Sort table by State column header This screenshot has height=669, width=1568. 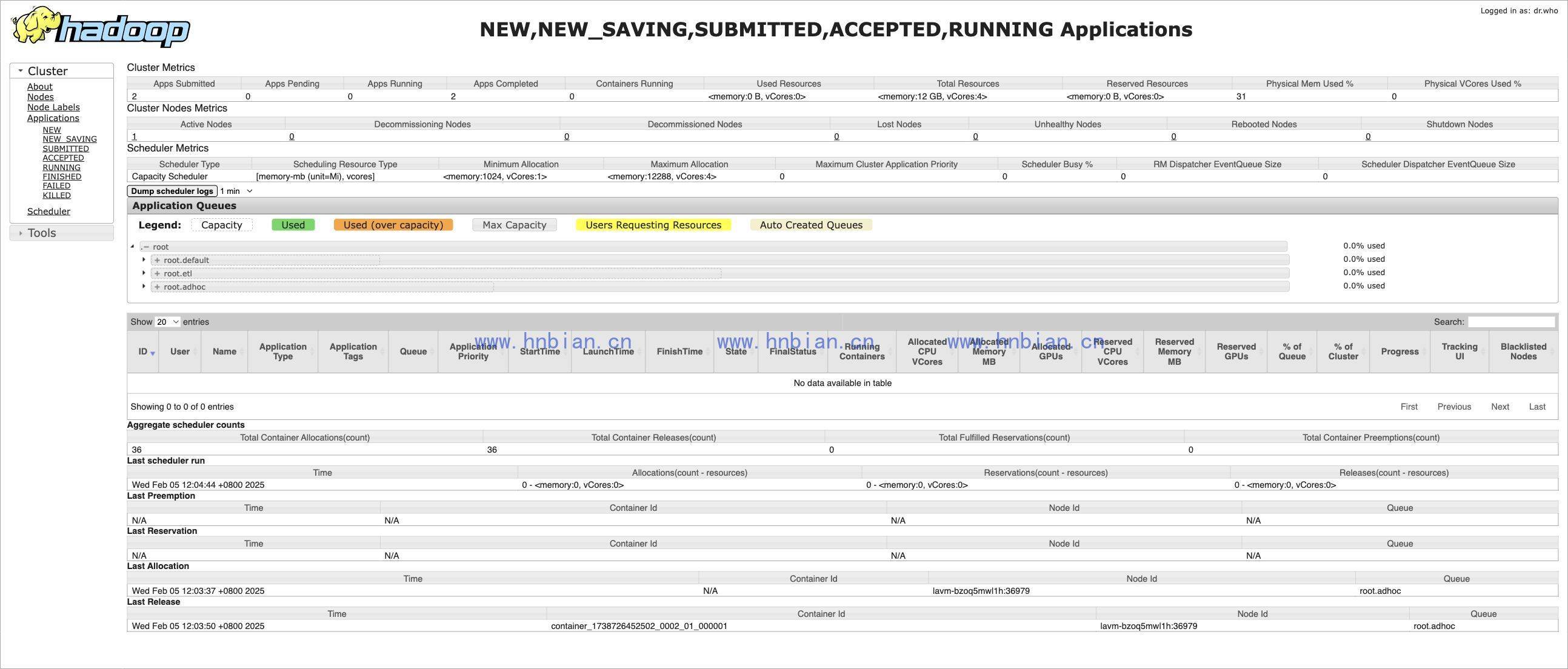(x=736, y=351)
